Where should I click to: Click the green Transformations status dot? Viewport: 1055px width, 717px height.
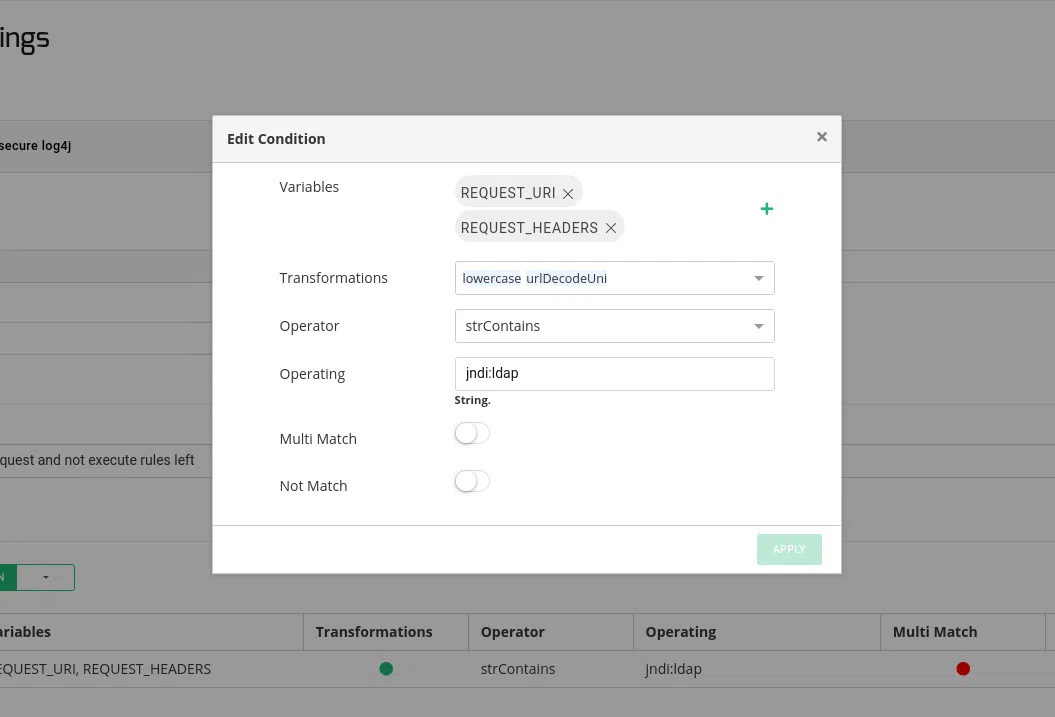coord(386,669)
